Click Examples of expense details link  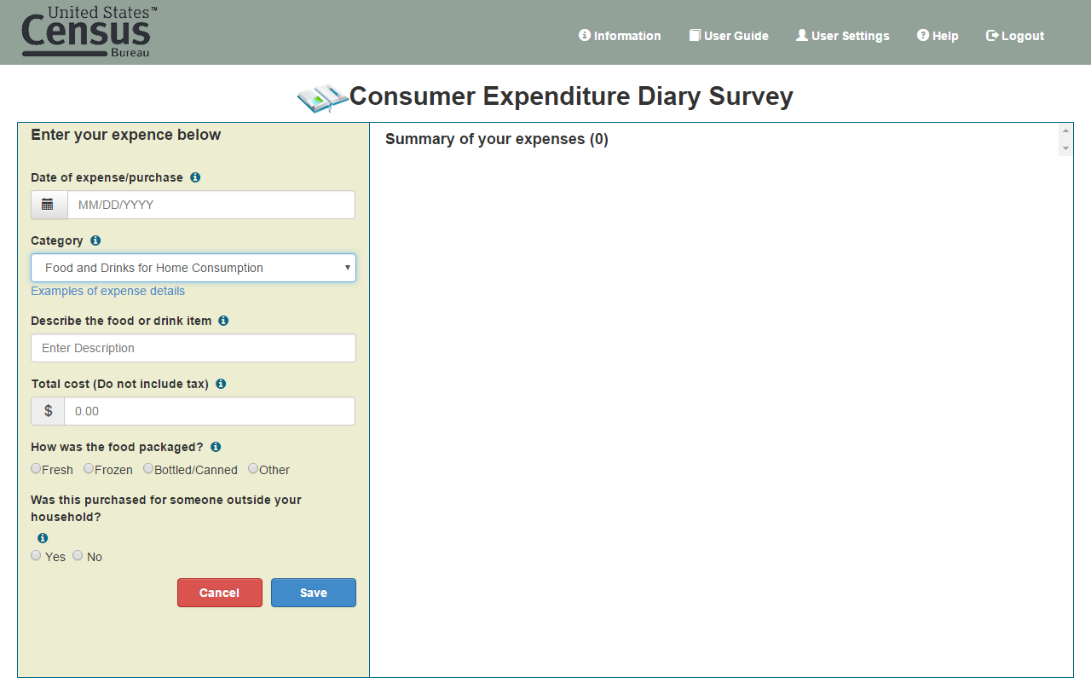pyautogui.click(x=108, y=291)
